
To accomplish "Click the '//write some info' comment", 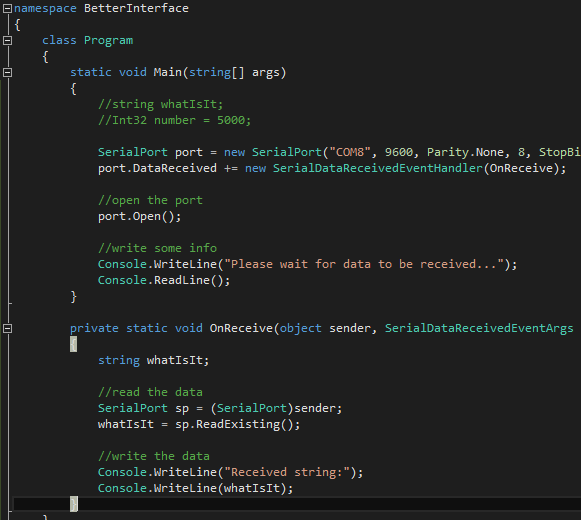I will point(157,248).
